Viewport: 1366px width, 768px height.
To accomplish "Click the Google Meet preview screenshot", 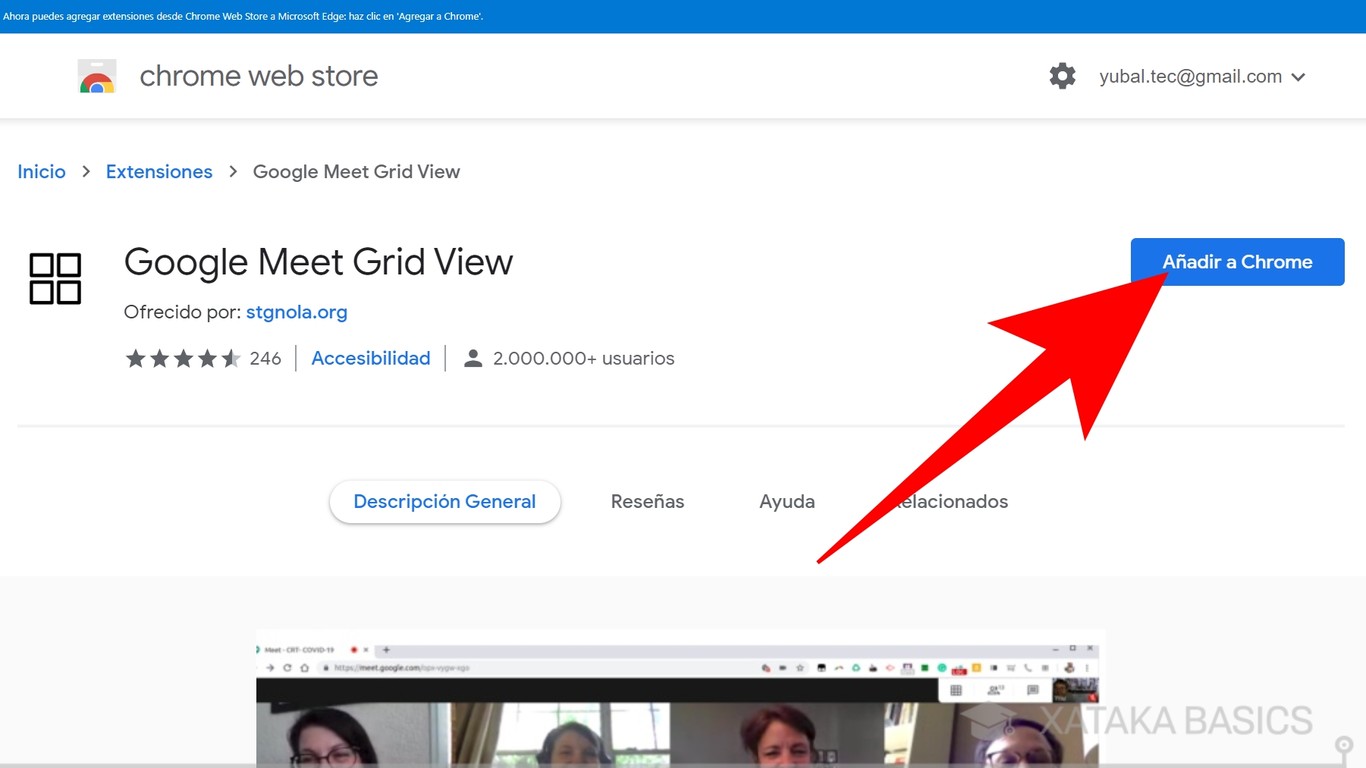I will coord(680,700).
